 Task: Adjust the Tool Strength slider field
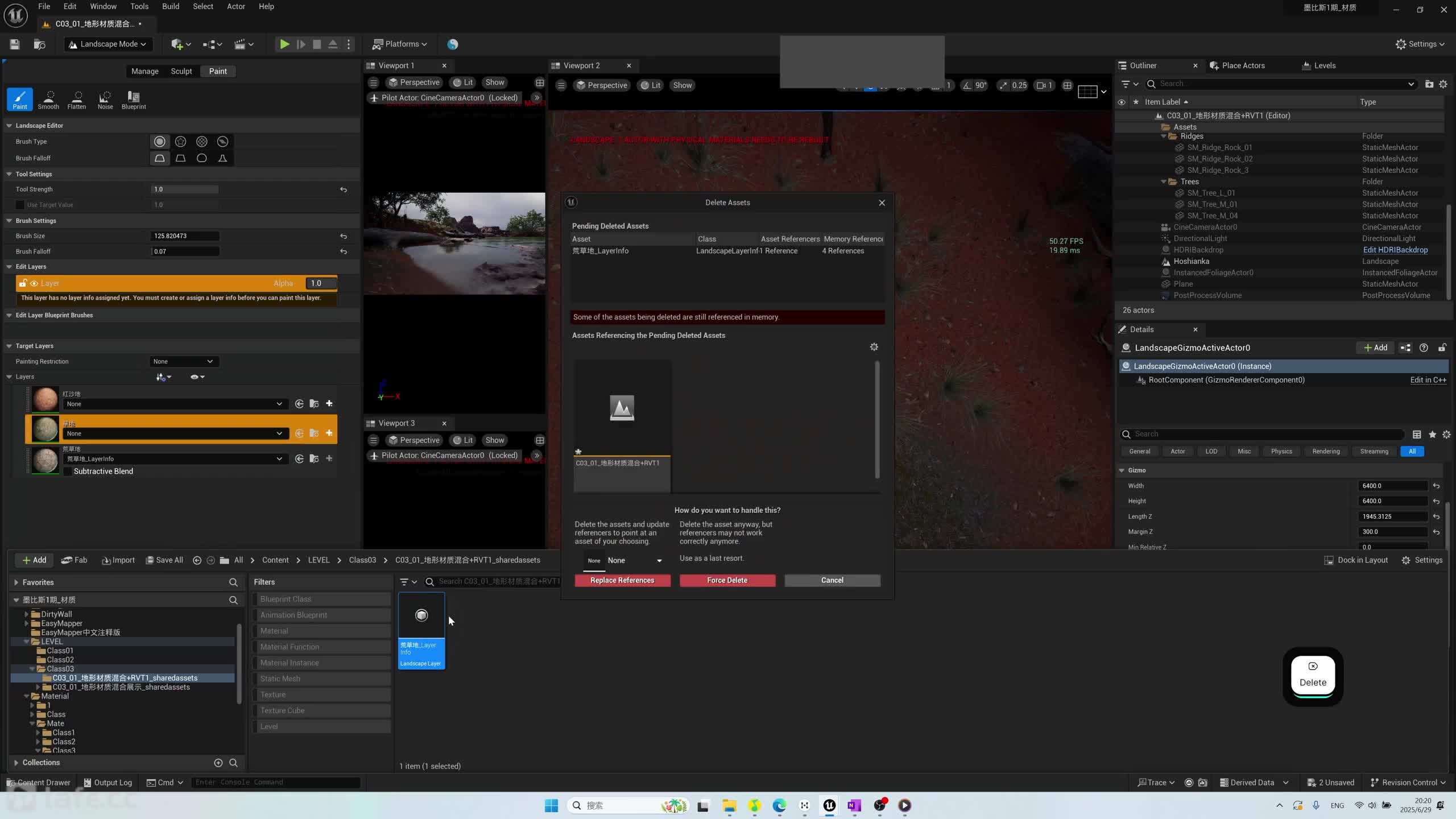(185, 189)
